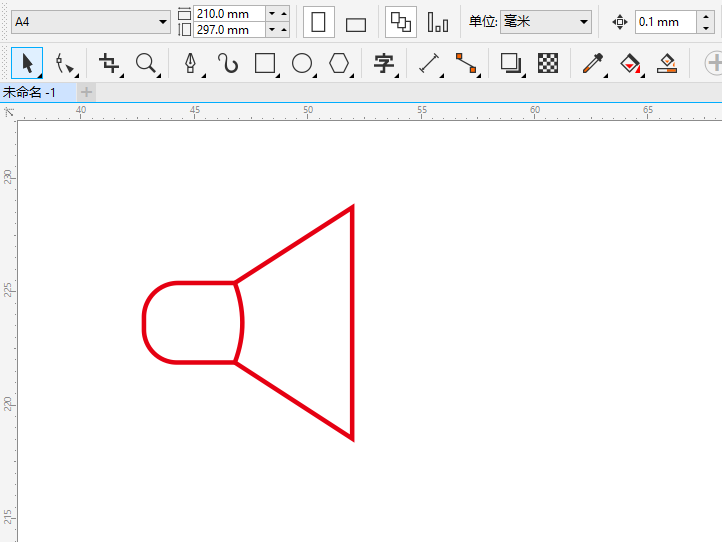Open the units dropdown showing 毫米
This screenshot has width=722, height=542.
[x=546, y=22]
